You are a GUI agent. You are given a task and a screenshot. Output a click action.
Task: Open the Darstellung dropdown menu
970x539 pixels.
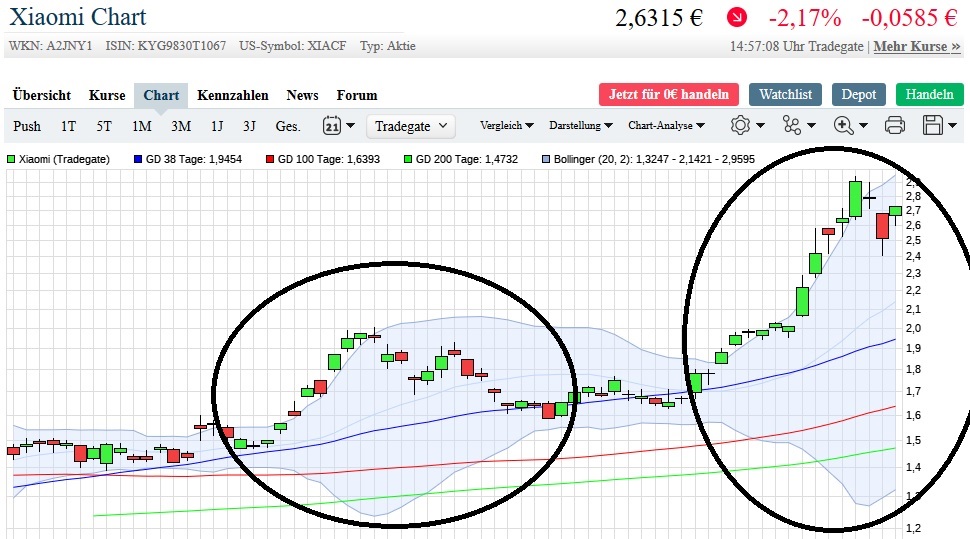coord(581,126)
